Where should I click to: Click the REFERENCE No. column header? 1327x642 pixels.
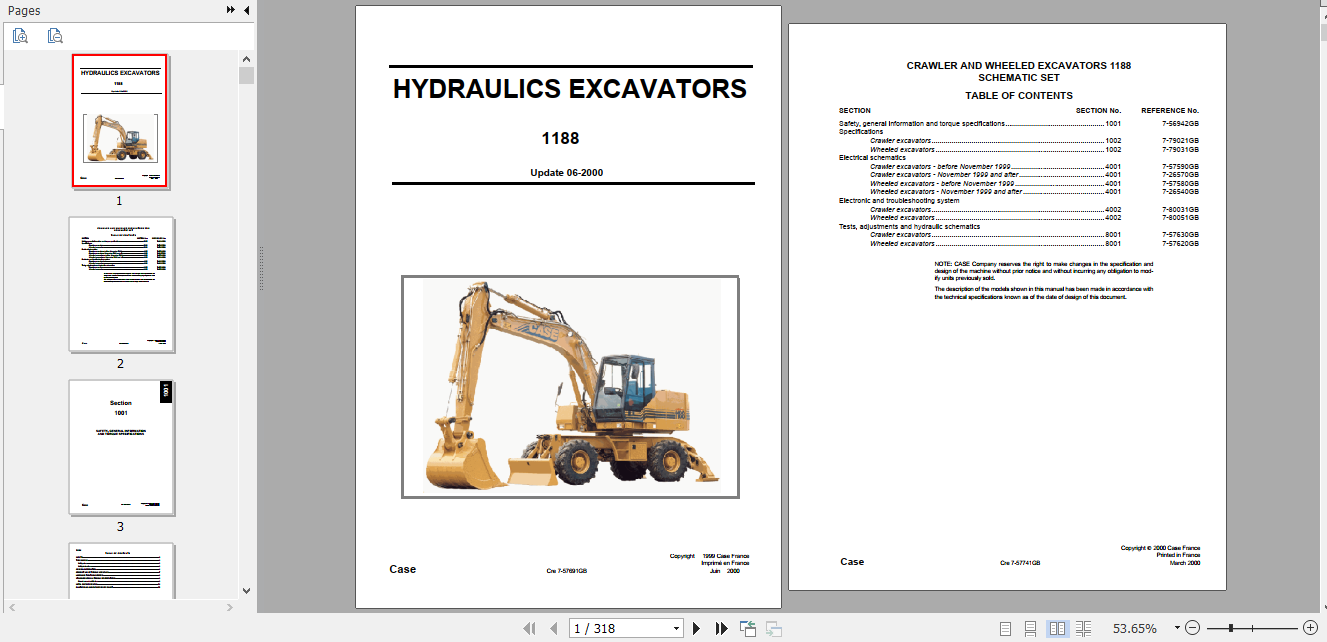1170,110
